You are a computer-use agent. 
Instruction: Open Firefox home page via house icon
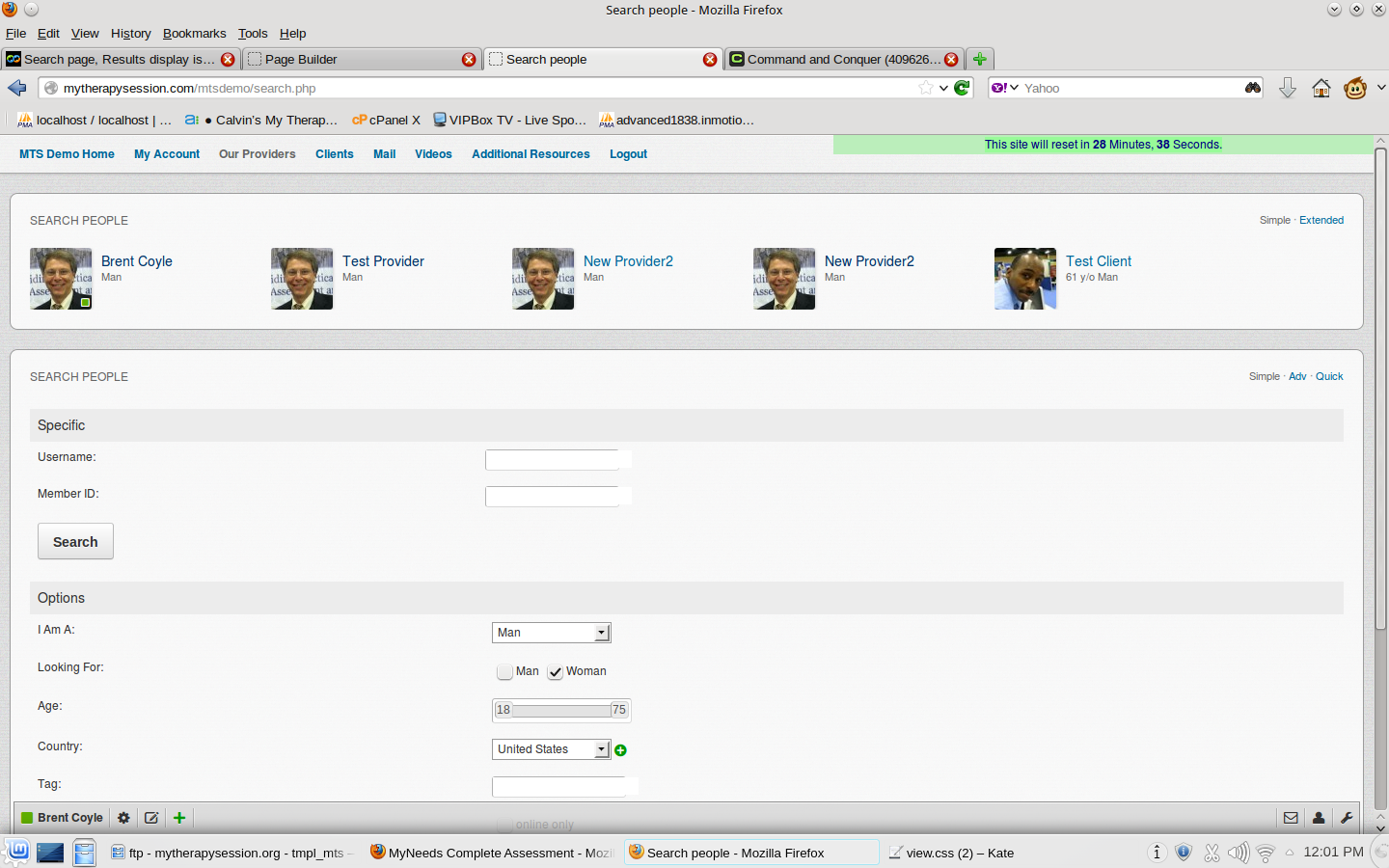[x=1321, y=89]
